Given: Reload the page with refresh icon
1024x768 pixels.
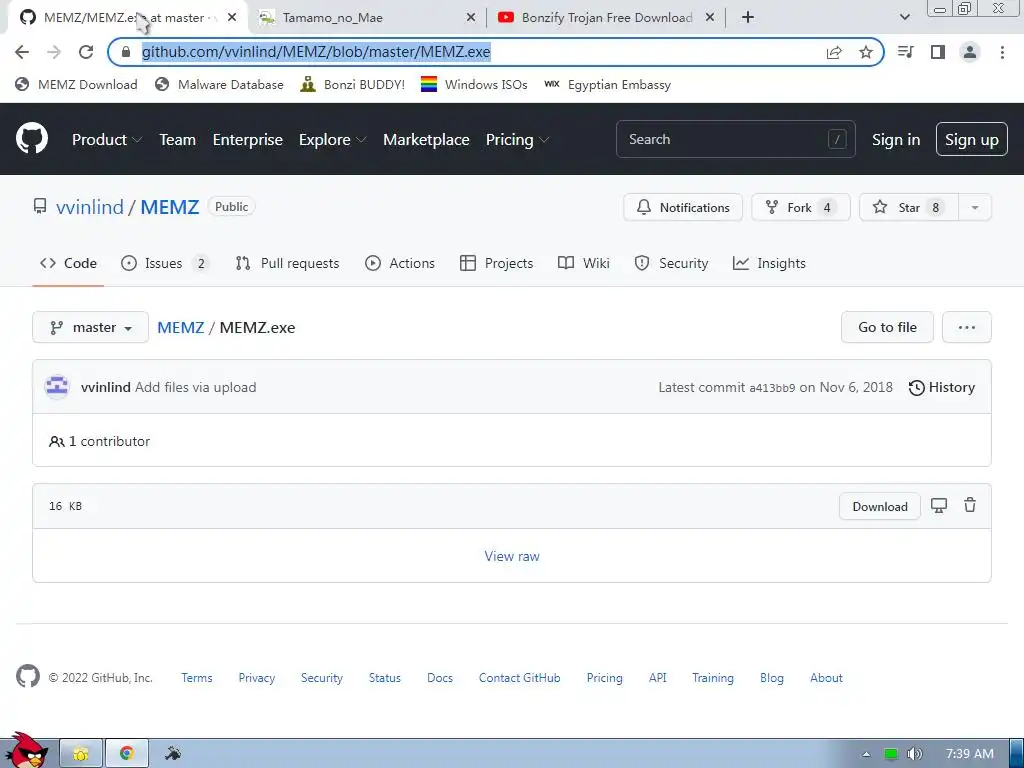Looking at the screenshot, I should [x=86, y=52].
